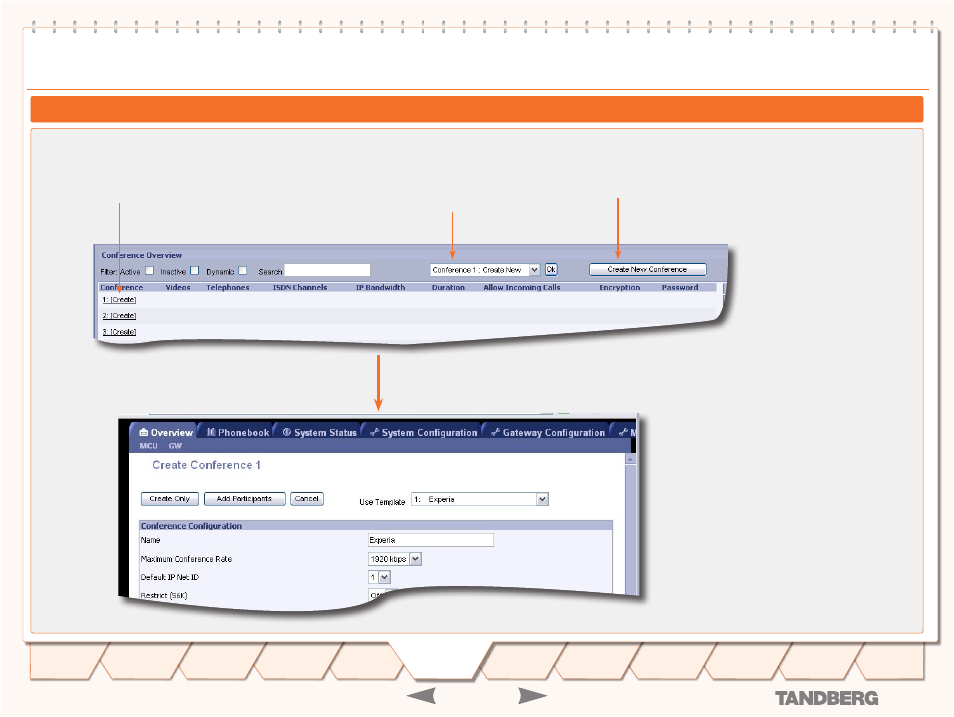Click the '3: [Create]' conference link
This screenshot has width=954, height=717.
pyautogui.click(x=119, y=332)
